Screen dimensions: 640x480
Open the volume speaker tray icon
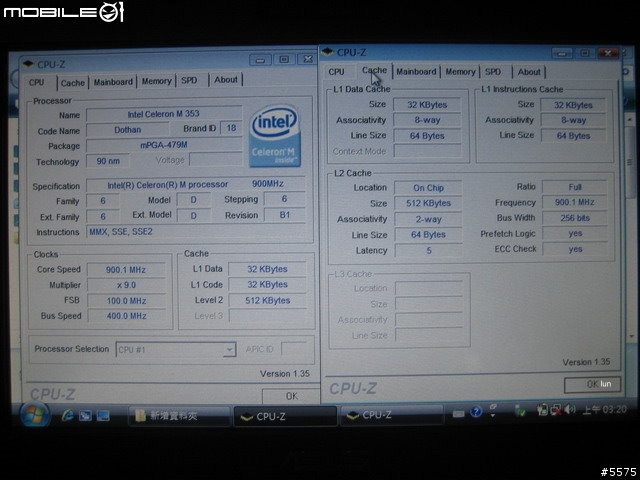click(570, 409)
